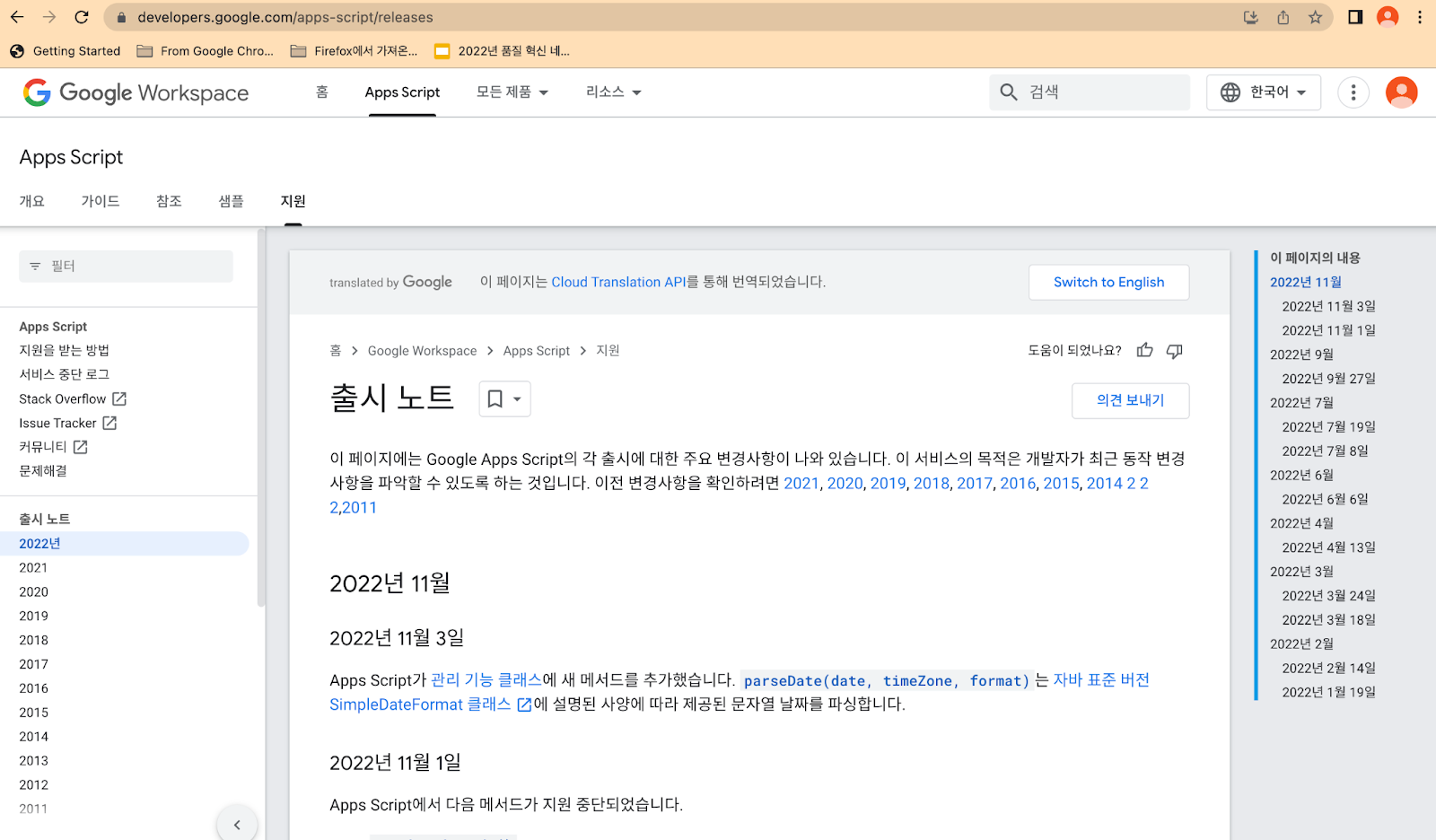Open the 관리 기능 클래스 link
The width and height of the screenshot is (1436, 840).
[486, 680]
